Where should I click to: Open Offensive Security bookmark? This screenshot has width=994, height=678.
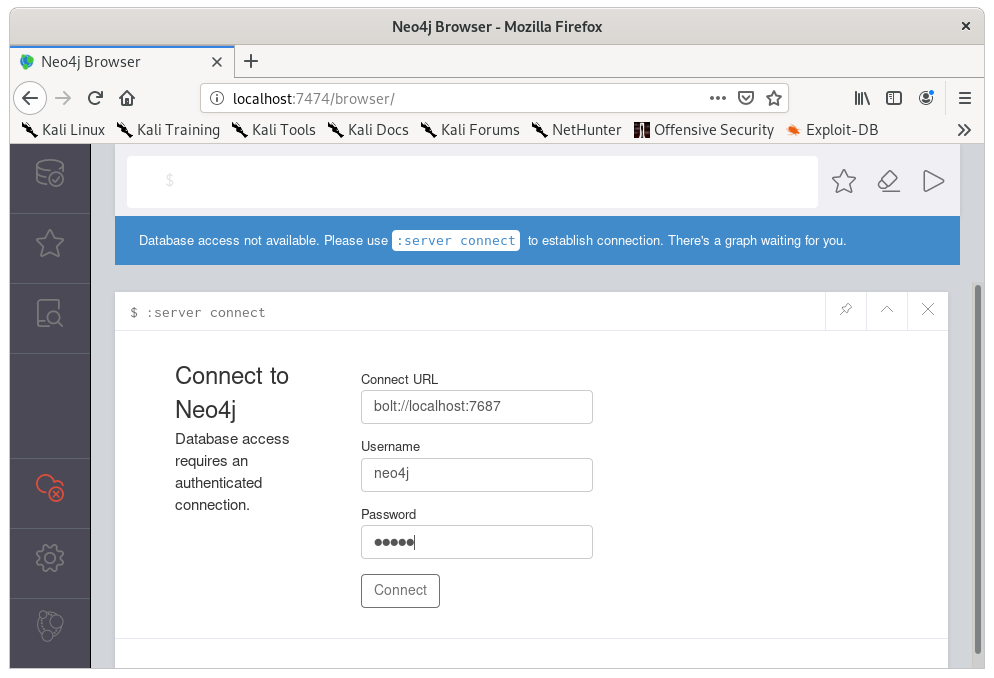(704, 130)
